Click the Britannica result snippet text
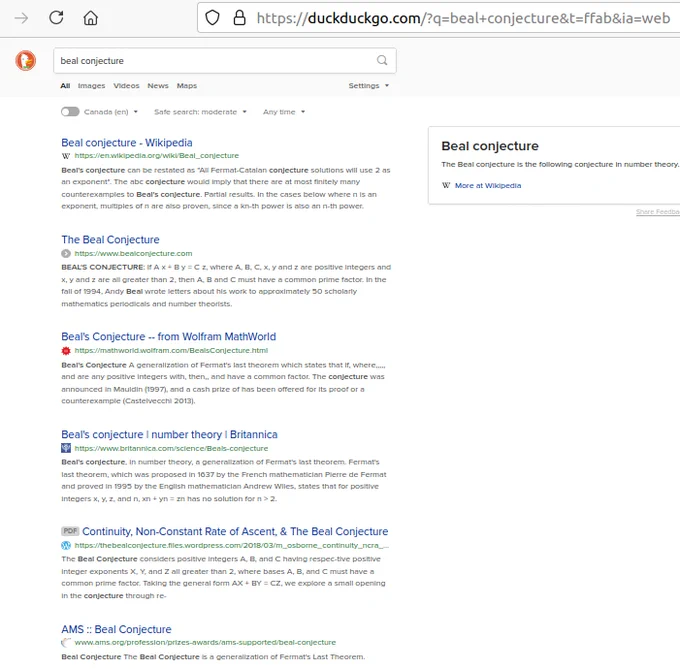The width and height of the screenshot is (680, 669). click(224, 480)
